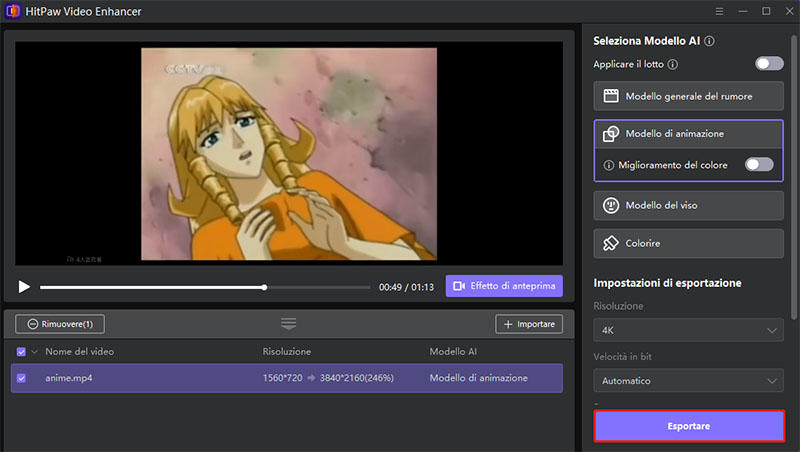Image resolution: width=800 pixels, height=452 pixels.
Task: Click the 00:49 / 01:13 time display
Action: tap(406, 287)
